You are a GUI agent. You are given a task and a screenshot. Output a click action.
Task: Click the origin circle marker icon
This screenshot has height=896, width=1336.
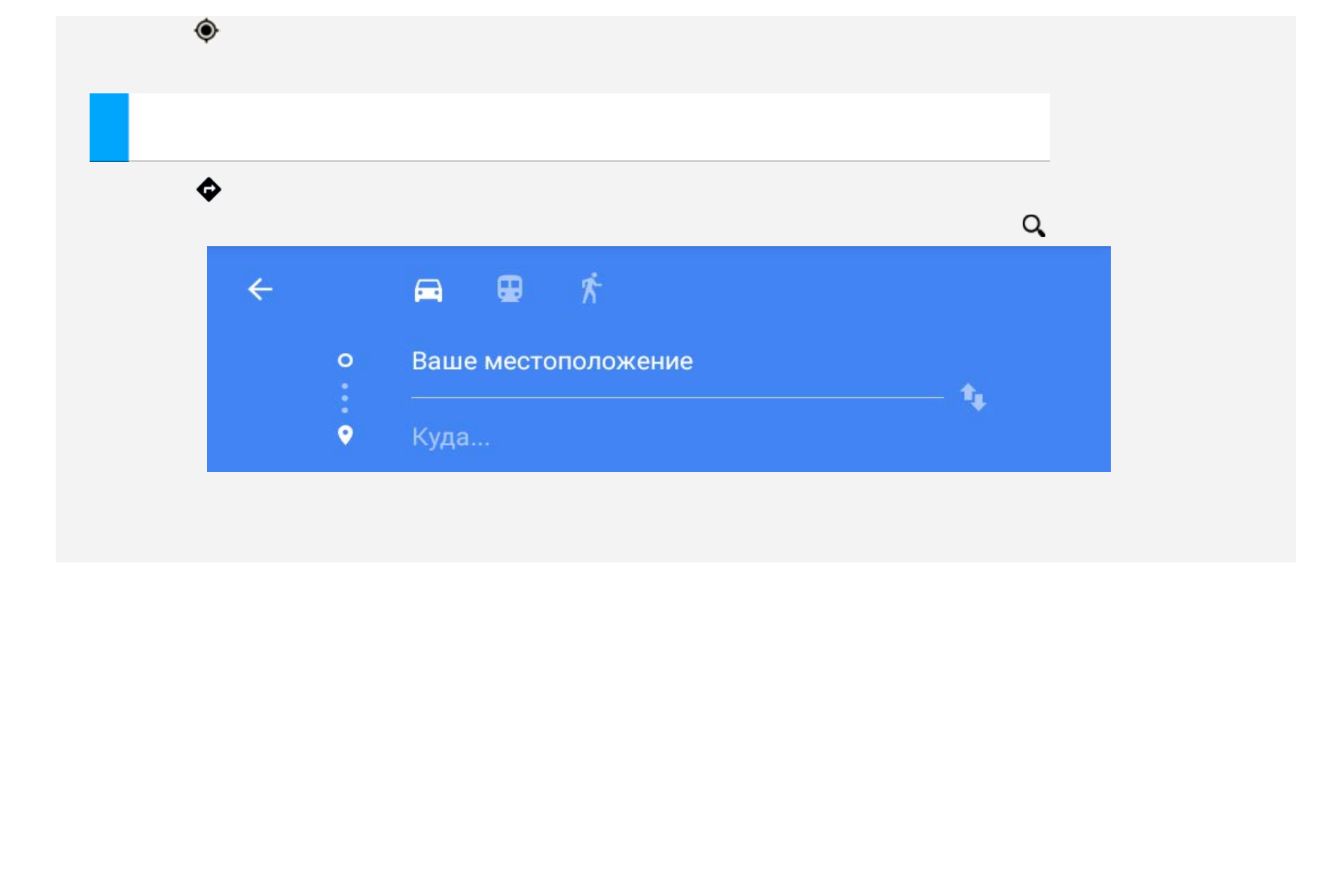[345, 361]
